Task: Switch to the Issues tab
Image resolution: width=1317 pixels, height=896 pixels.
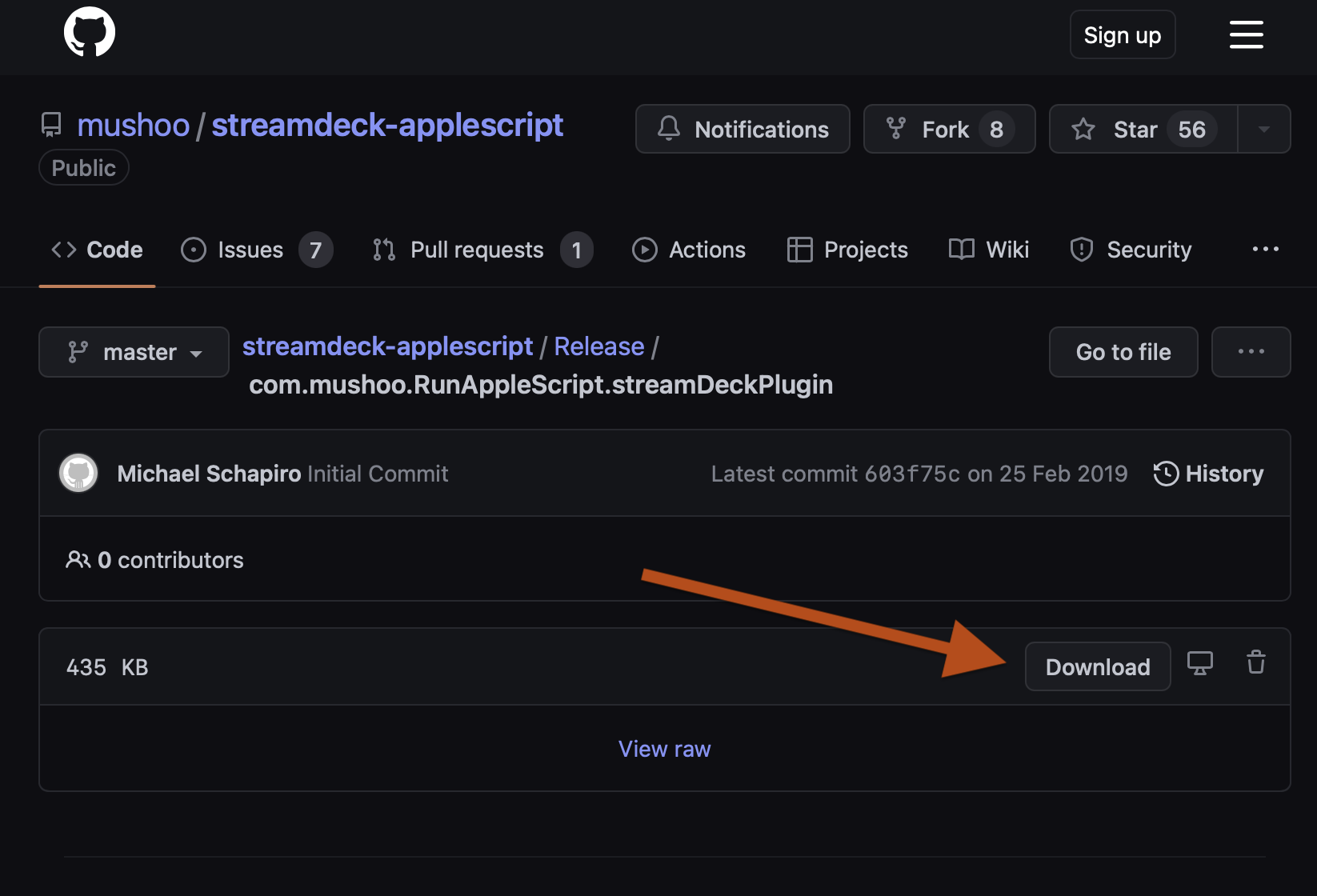Action: (250, 250)
